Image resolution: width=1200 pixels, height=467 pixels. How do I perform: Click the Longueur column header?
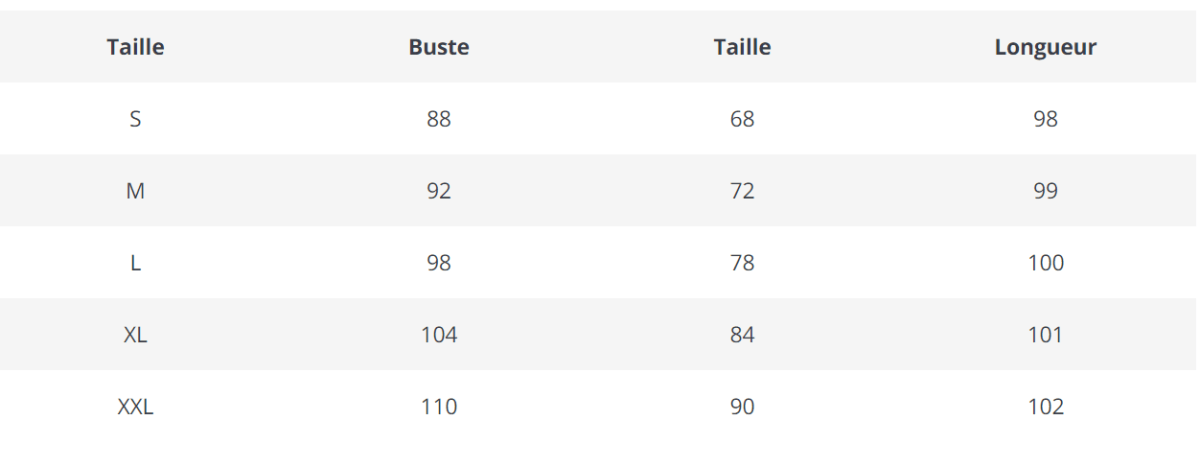tap(1045, 47)
